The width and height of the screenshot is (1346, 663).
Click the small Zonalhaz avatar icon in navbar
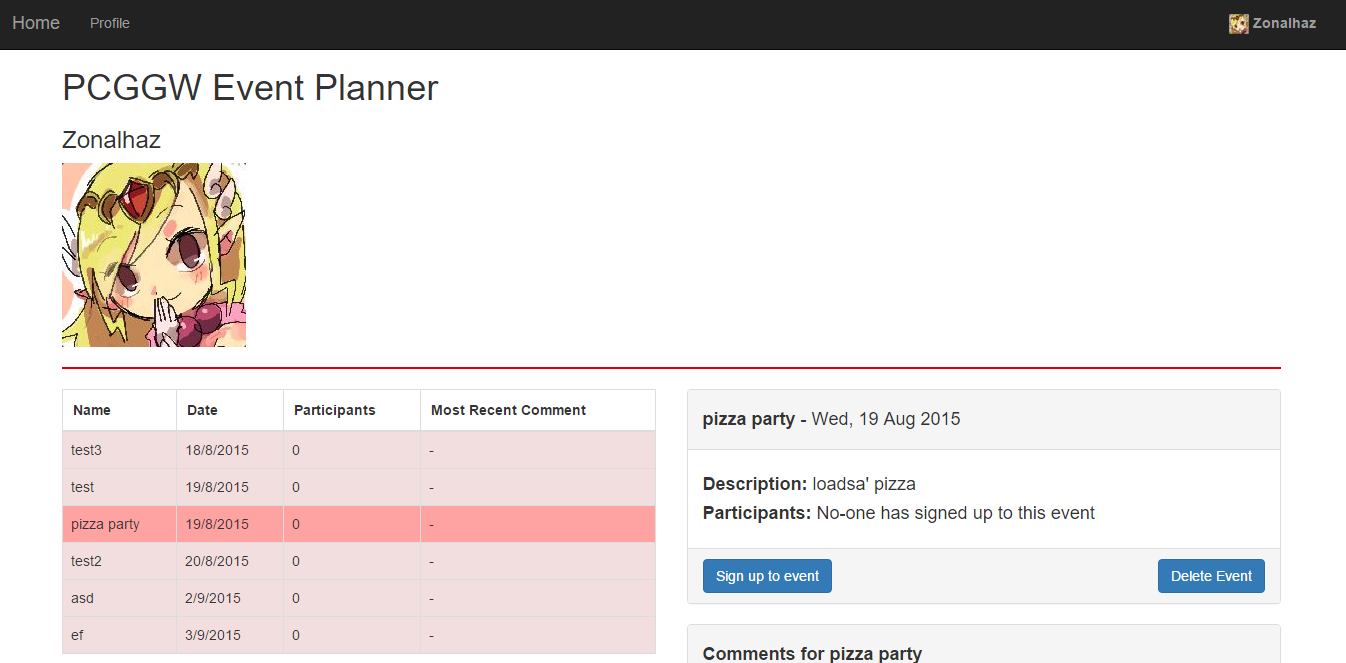coord(1239,24)
